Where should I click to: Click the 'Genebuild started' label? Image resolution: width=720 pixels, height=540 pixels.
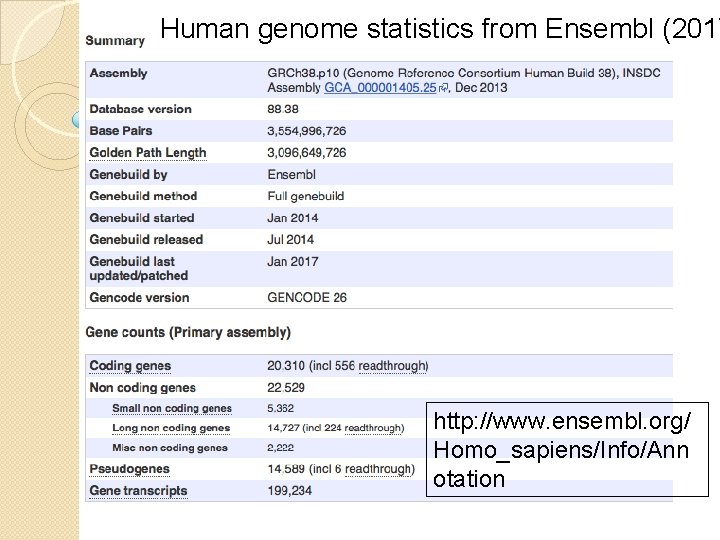(142, 218)
